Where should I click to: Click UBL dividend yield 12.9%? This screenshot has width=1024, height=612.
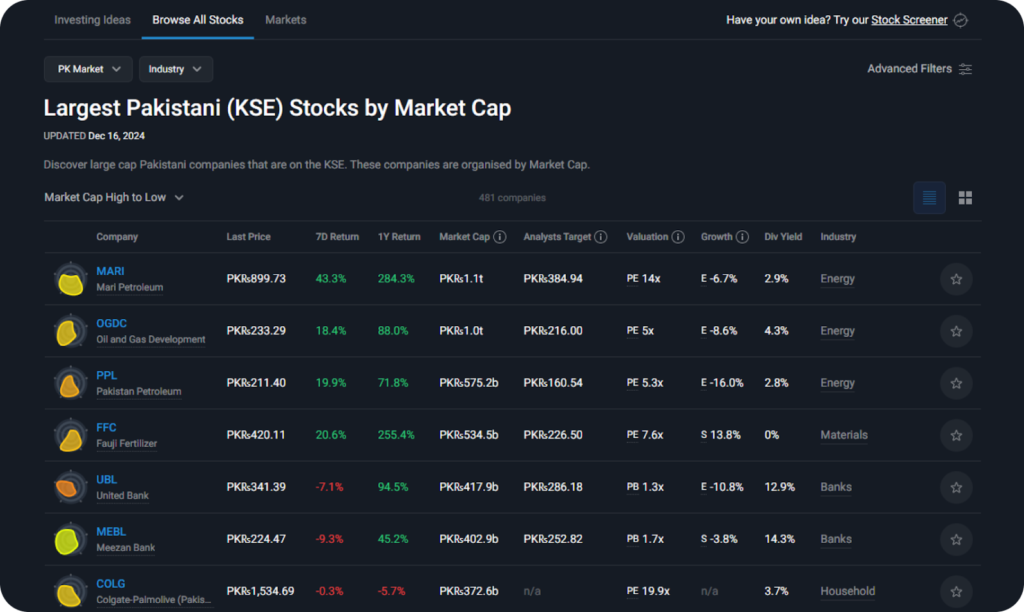click(x=780, y=487)
